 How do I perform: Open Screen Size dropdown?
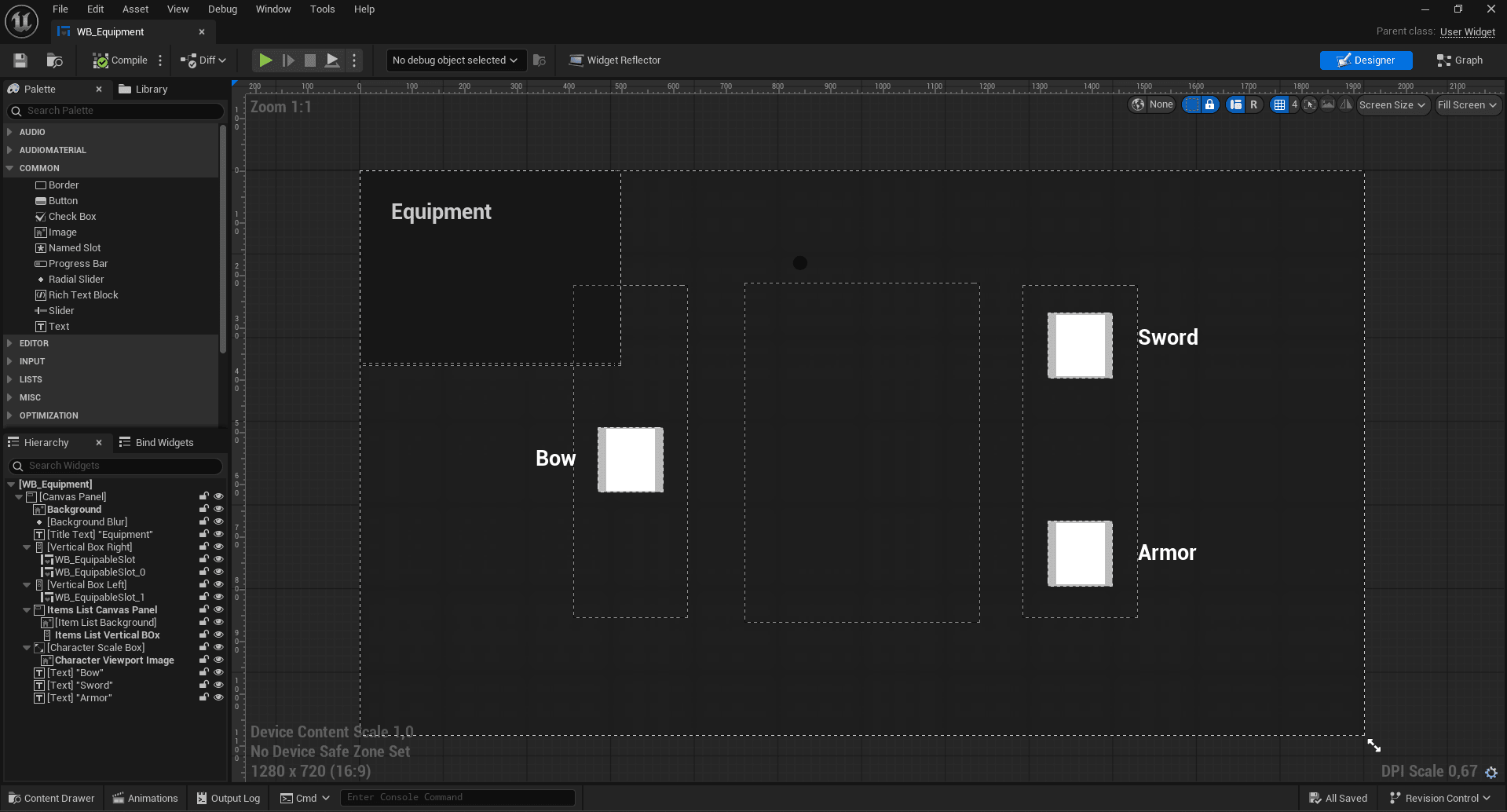(x=1392, y=104)
